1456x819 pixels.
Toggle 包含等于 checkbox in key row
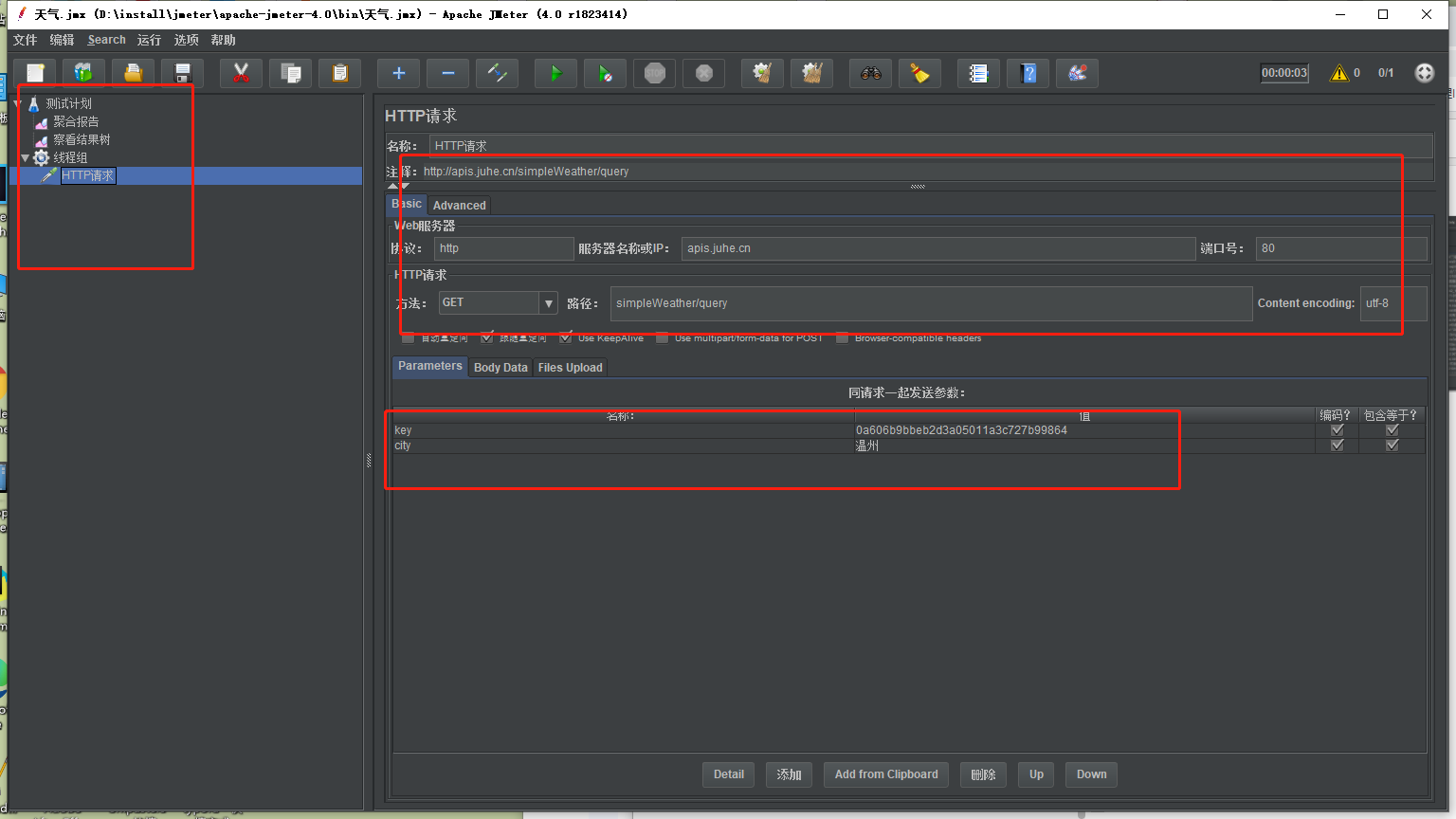click(x=1392, y=430)
